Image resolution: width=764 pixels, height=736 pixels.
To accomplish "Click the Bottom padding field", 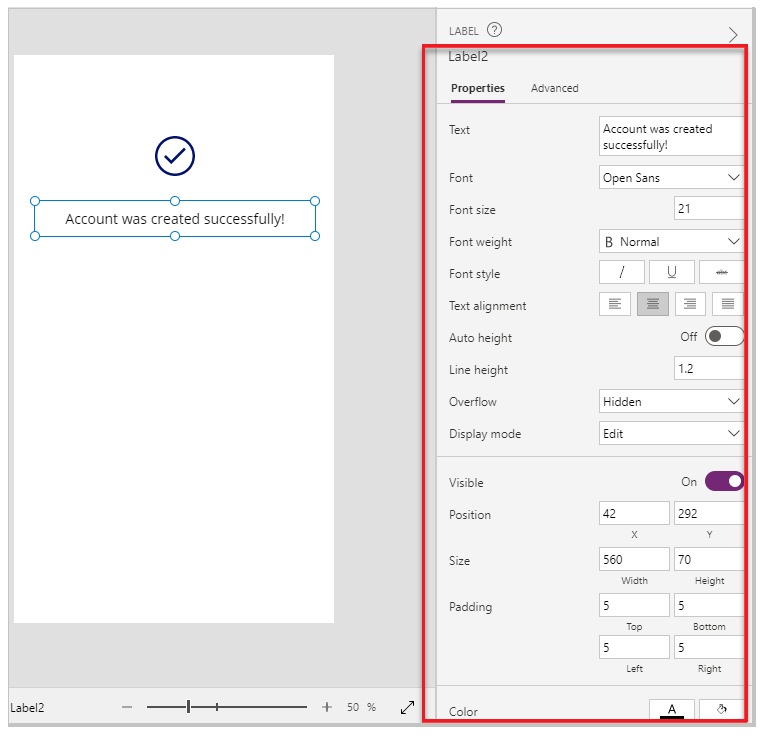I will coord(709,605).
